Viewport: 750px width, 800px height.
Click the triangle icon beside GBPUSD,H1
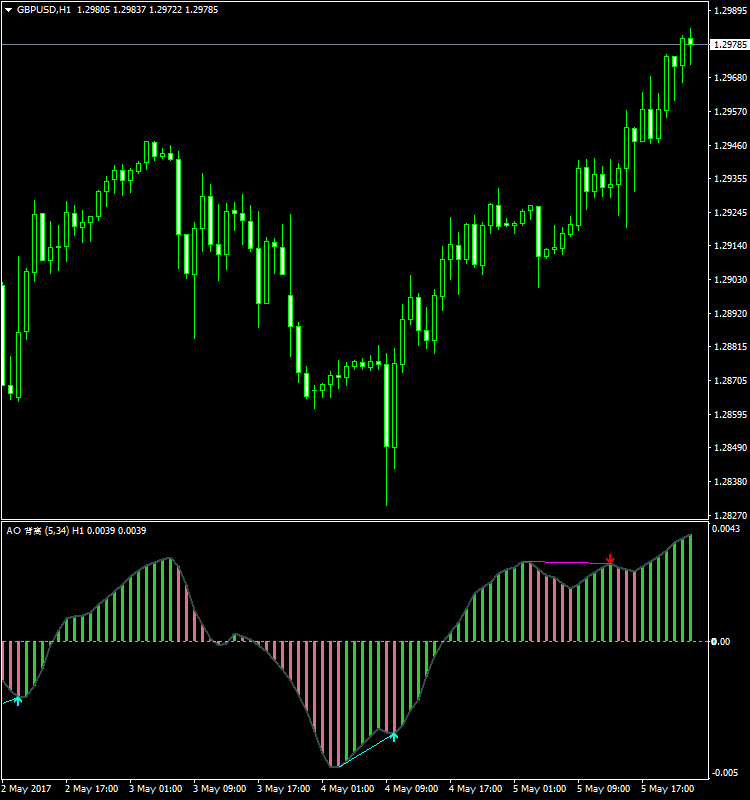[9, 9]
